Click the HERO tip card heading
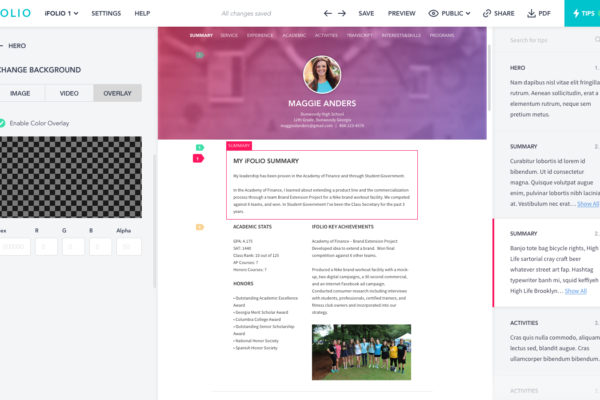 [x=517, y=68]
